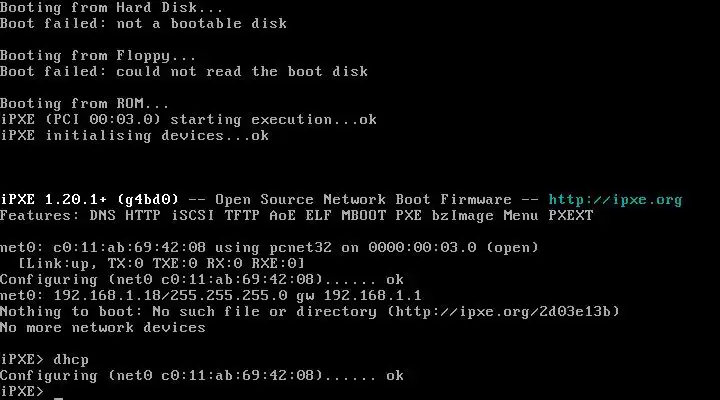Click the gateway address 192.168.1.1
Image resolution: width=720 pixels, height=400 pixels.
click(x=372, y=296)
